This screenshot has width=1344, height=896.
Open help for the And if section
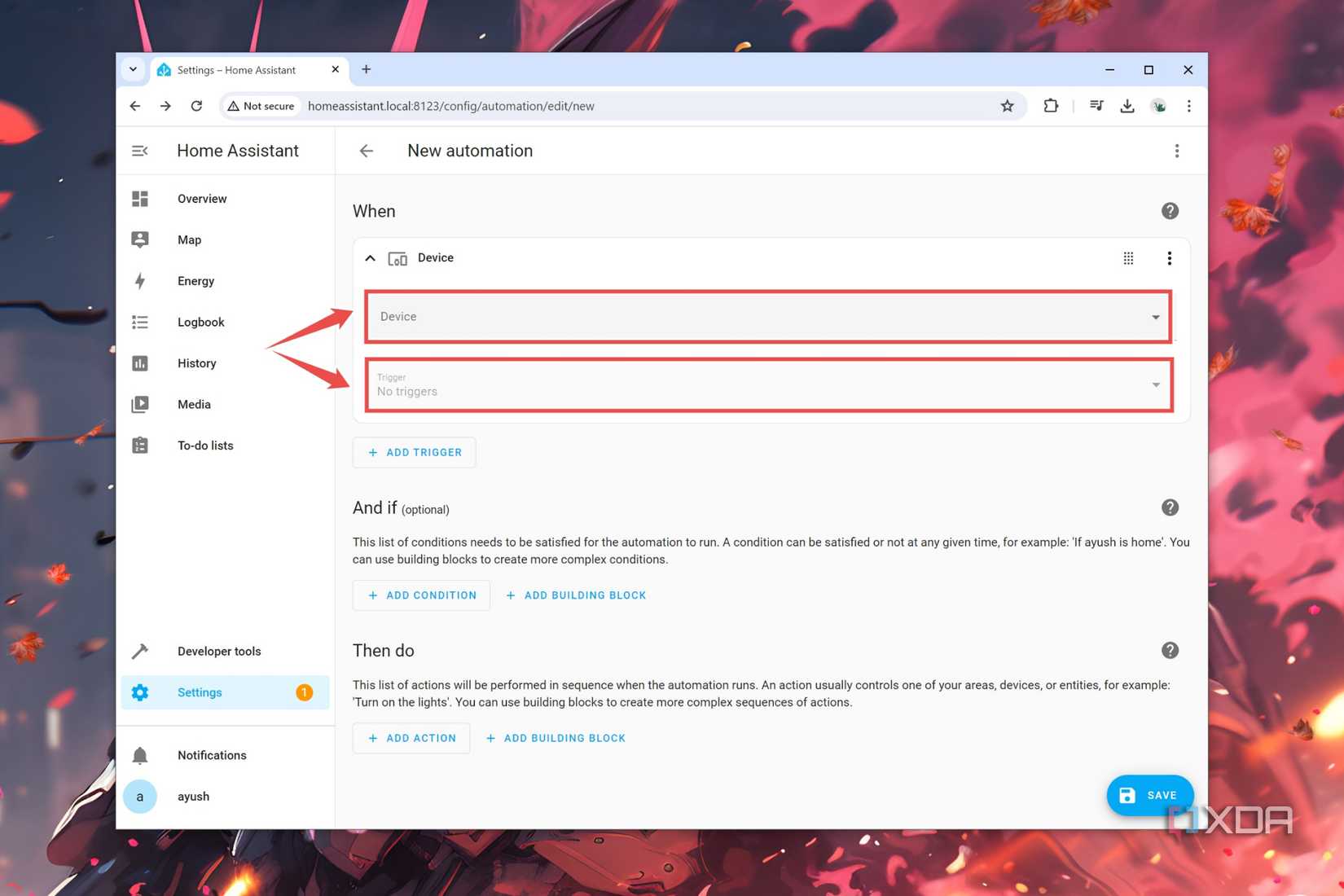(1170, 507)
